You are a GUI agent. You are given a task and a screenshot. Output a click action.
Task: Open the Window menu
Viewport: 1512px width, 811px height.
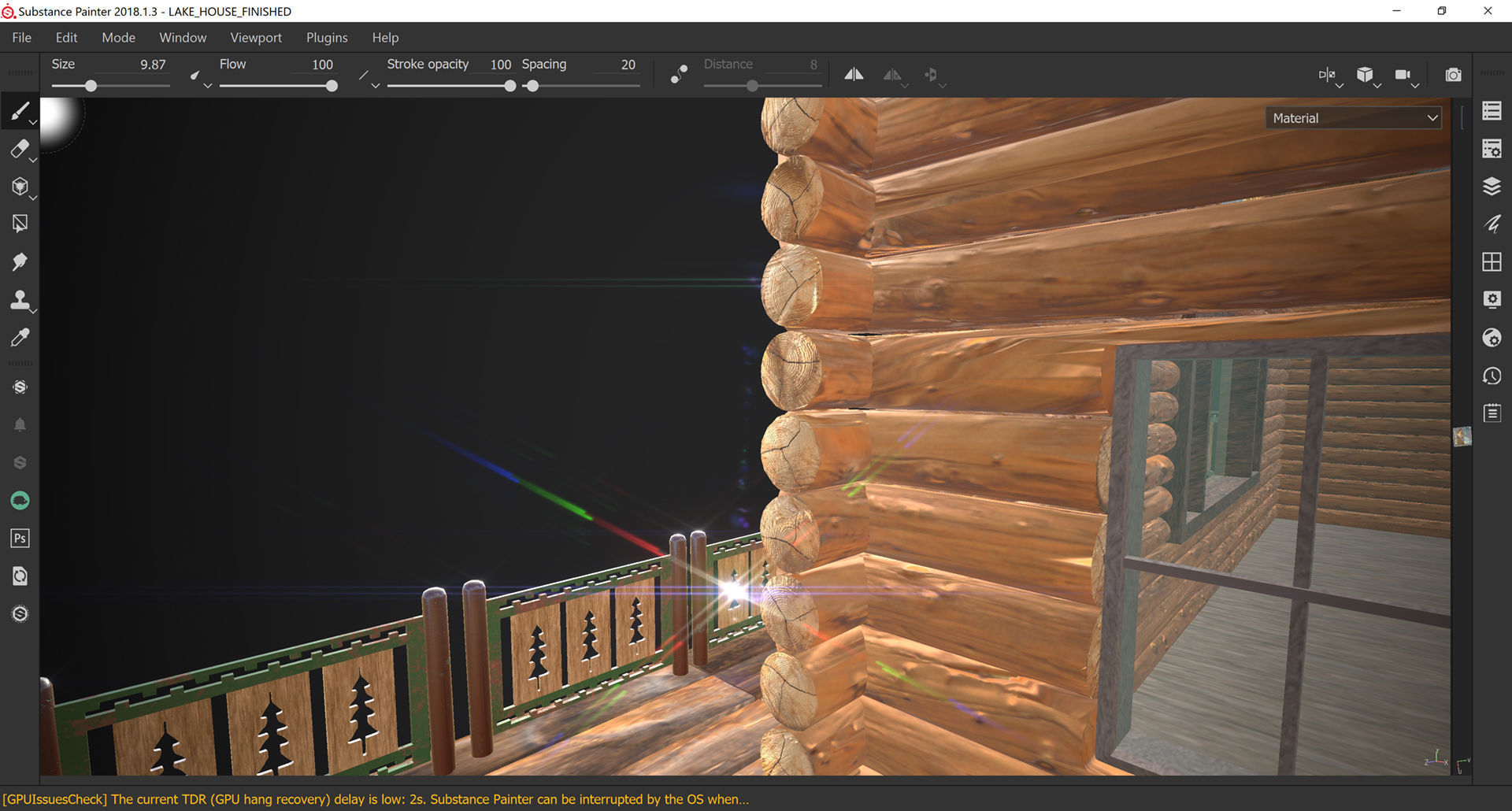183,37
